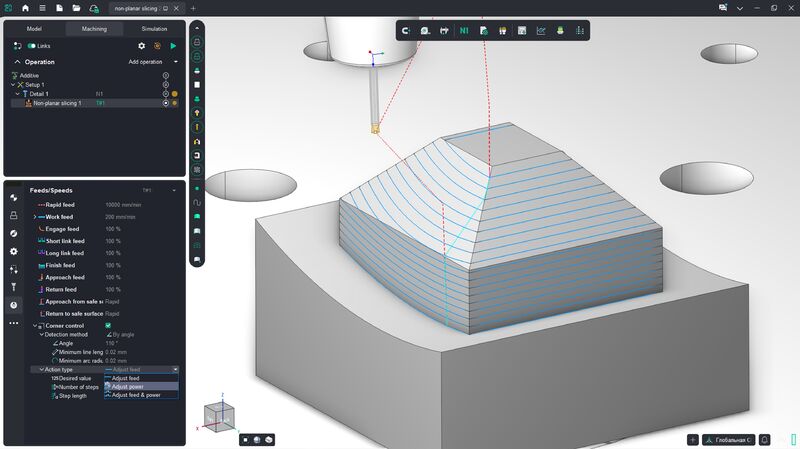
Task: Switch to the Simulation tab
Action: click(x=154, y=29)
